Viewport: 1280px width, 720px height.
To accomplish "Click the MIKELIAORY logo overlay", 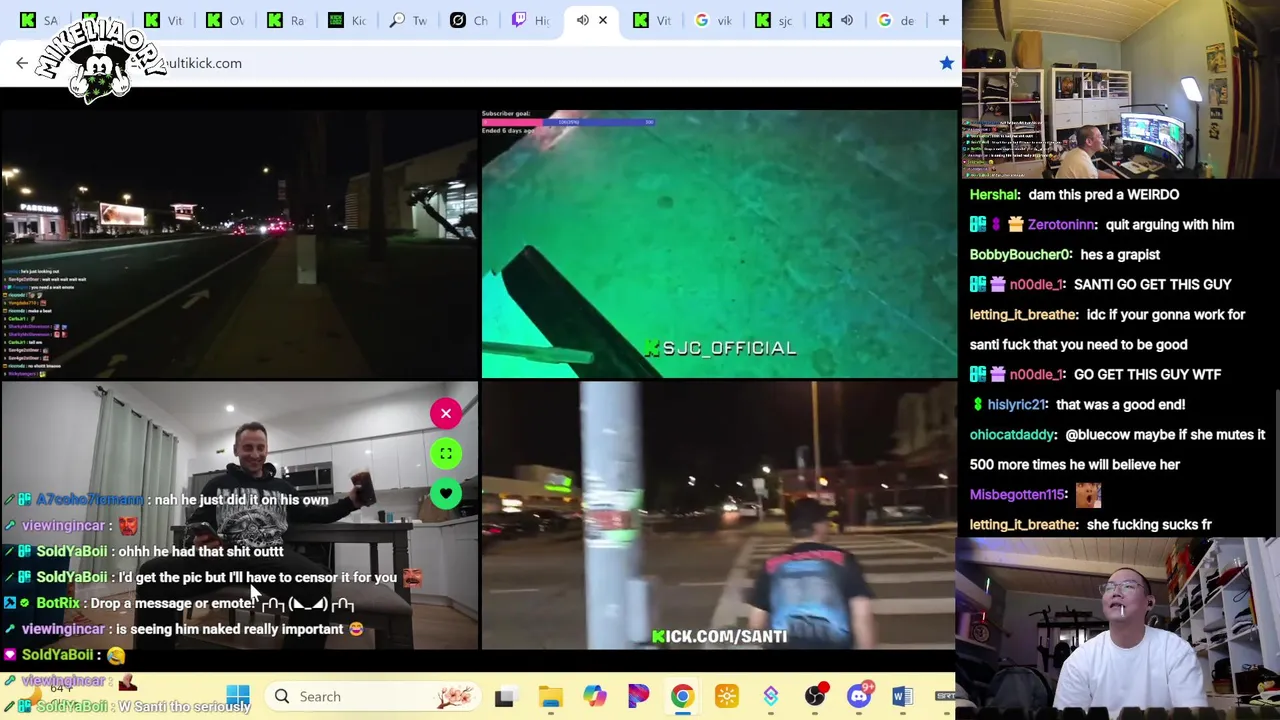I will pyautogui.click(x=100, y=62).
